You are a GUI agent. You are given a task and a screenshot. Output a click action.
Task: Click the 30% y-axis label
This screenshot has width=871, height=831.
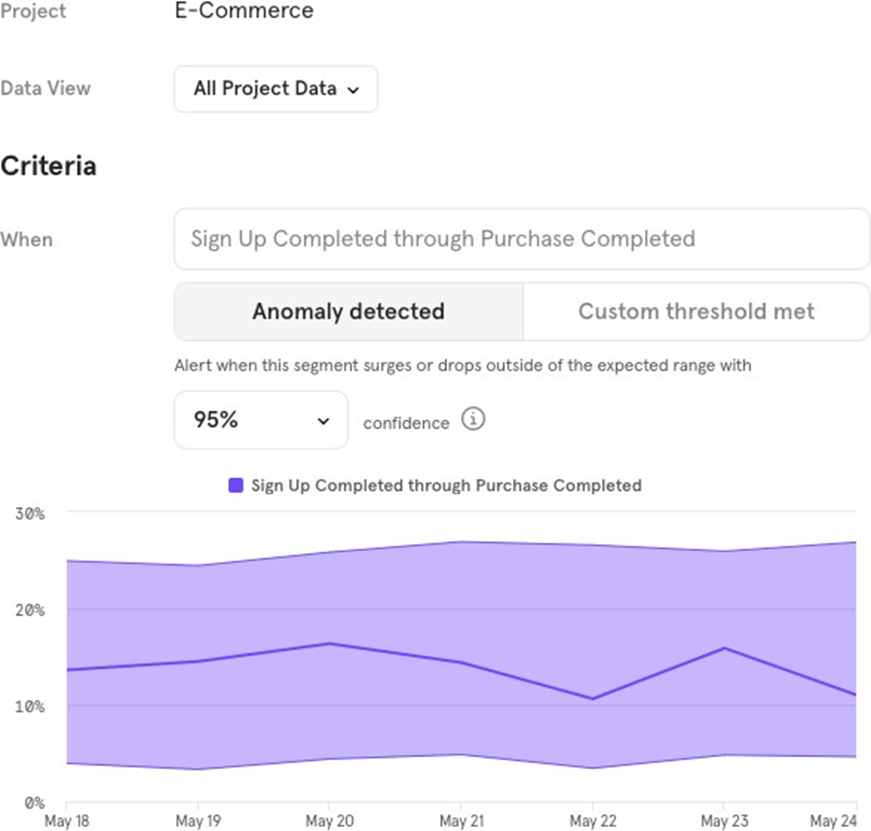coord(29,513)
